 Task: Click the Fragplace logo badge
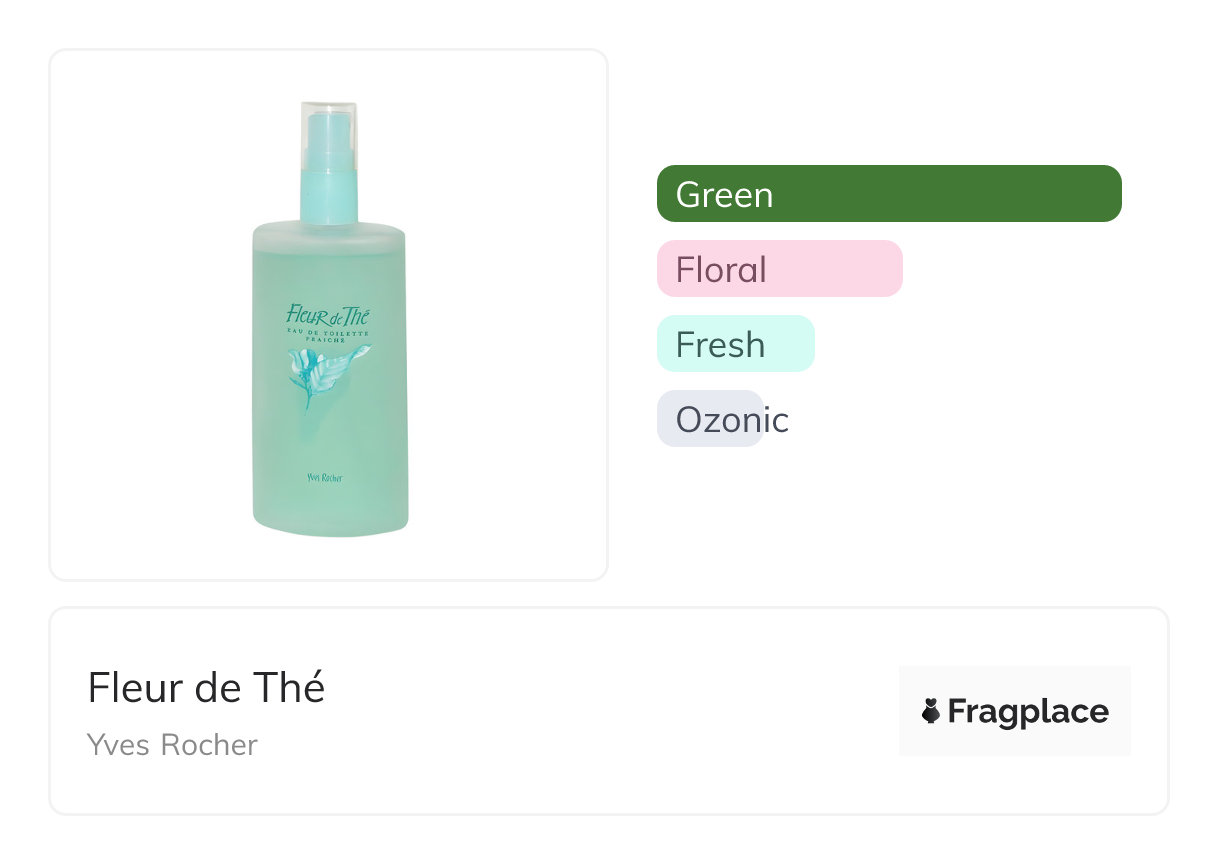[1014, 711]
